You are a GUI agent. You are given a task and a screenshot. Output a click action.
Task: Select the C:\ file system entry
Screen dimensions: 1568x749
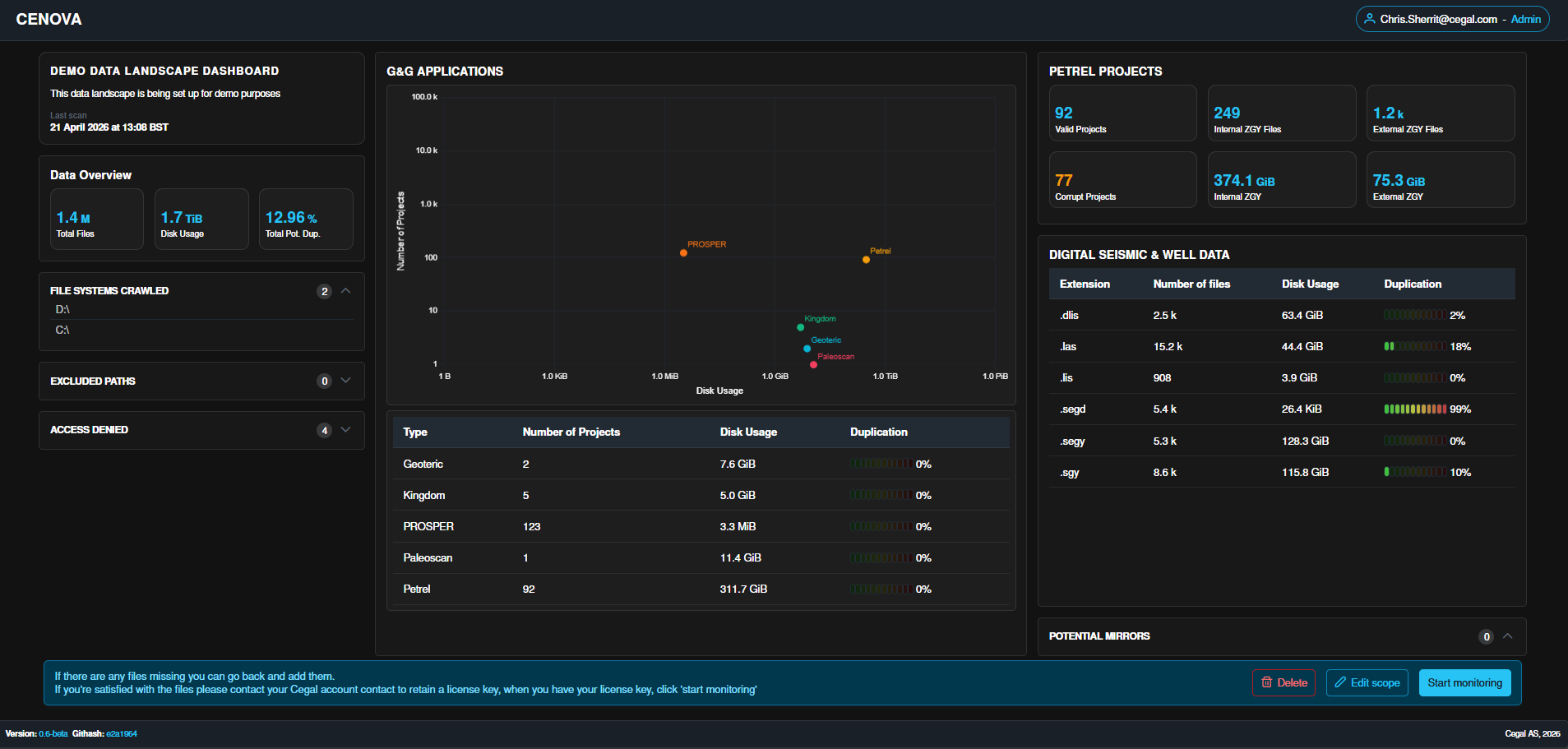point(201,330)
